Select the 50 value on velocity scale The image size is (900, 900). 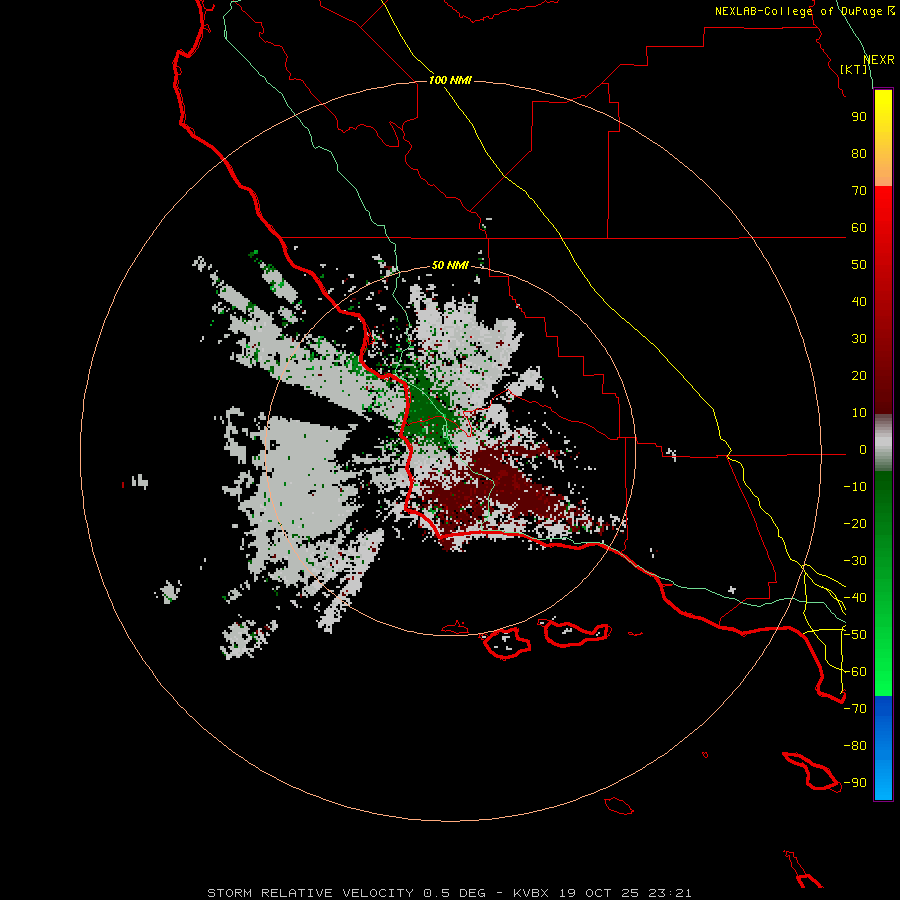859,265
